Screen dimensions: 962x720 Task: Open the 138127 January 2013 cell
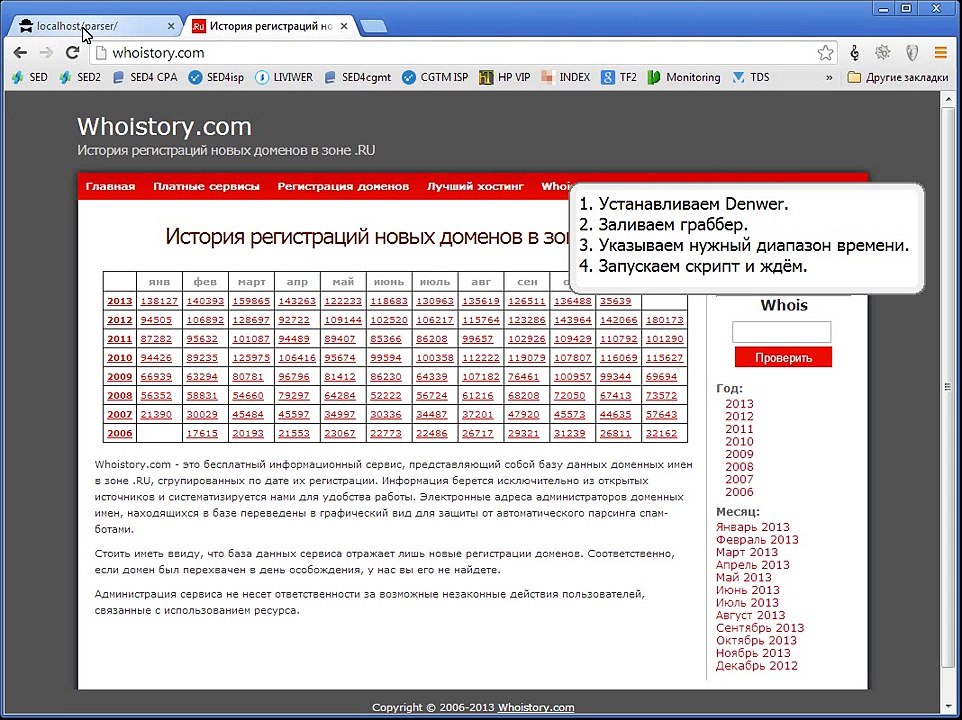pyautogui.click(x=159, y=301)
